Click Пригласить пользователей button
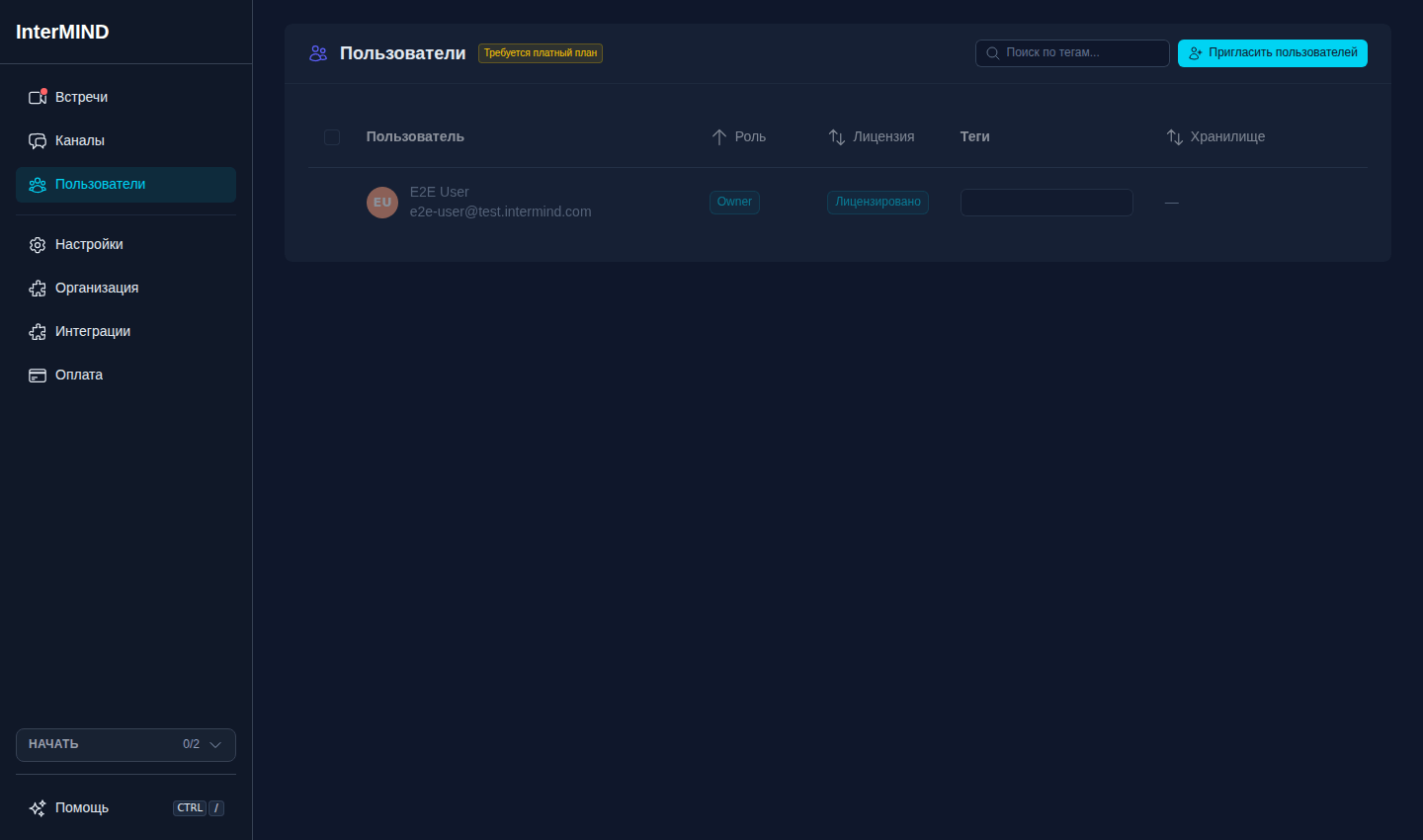The image size is (1423, 840). click(x=1273, y=53)
